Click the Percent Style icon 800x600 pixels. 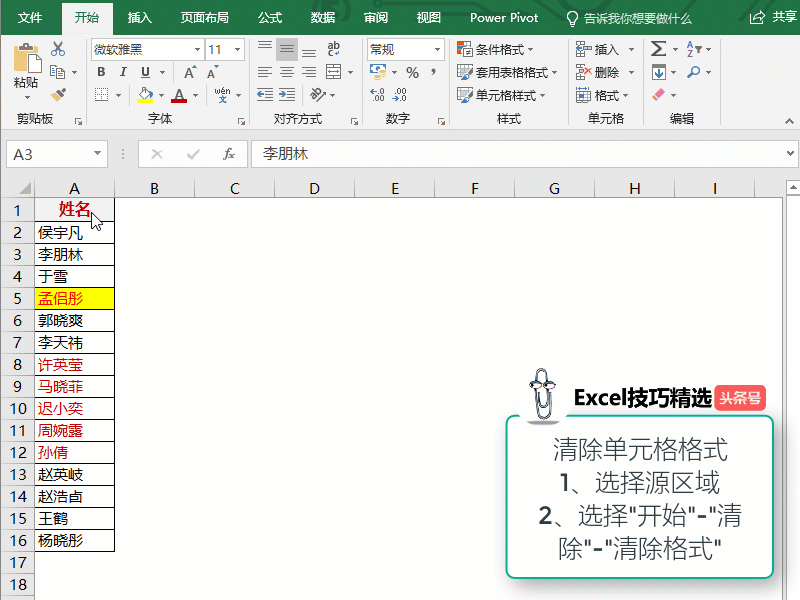point(412,72)
